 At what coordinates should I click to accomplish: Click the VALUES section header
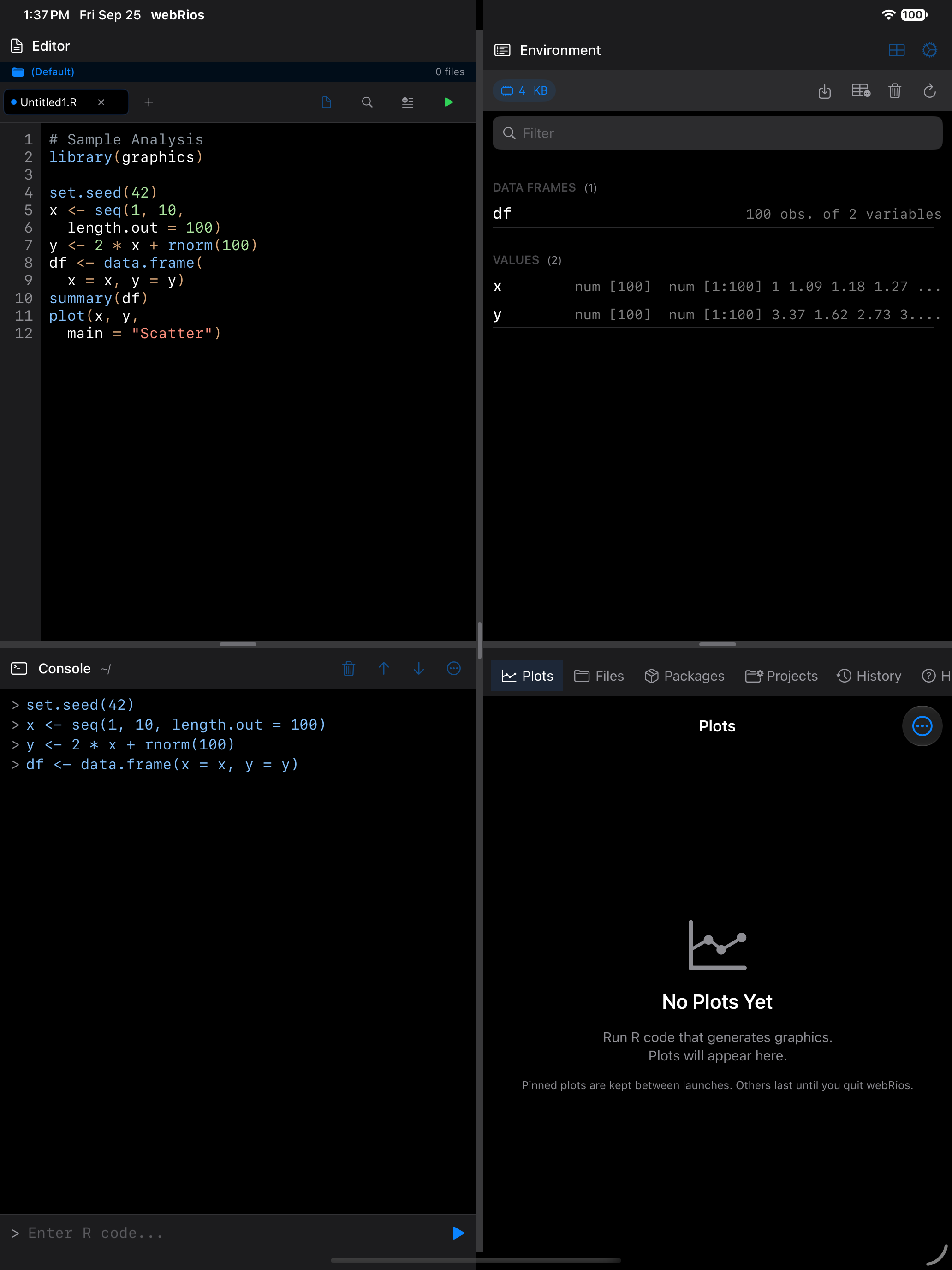point(527,260)
